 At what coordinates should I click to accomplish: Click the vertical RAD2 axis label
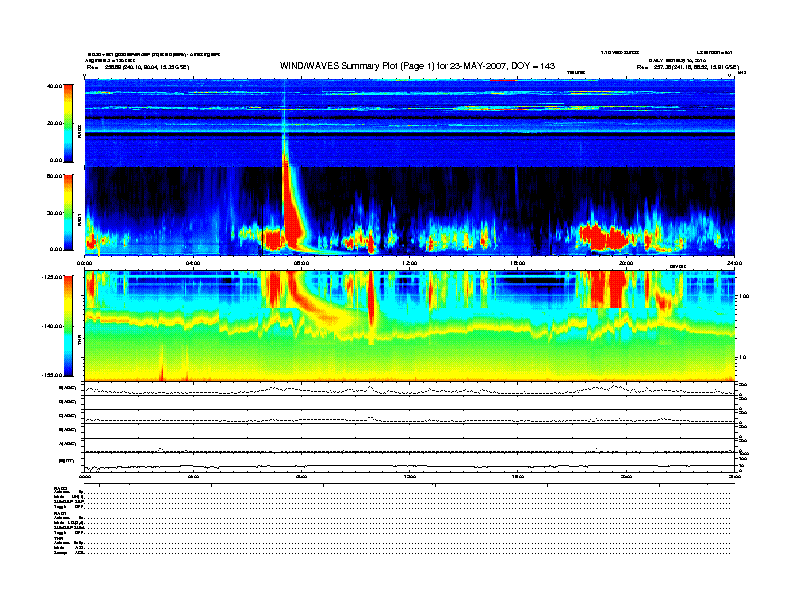pyautogui.click(x=79, y=131)
